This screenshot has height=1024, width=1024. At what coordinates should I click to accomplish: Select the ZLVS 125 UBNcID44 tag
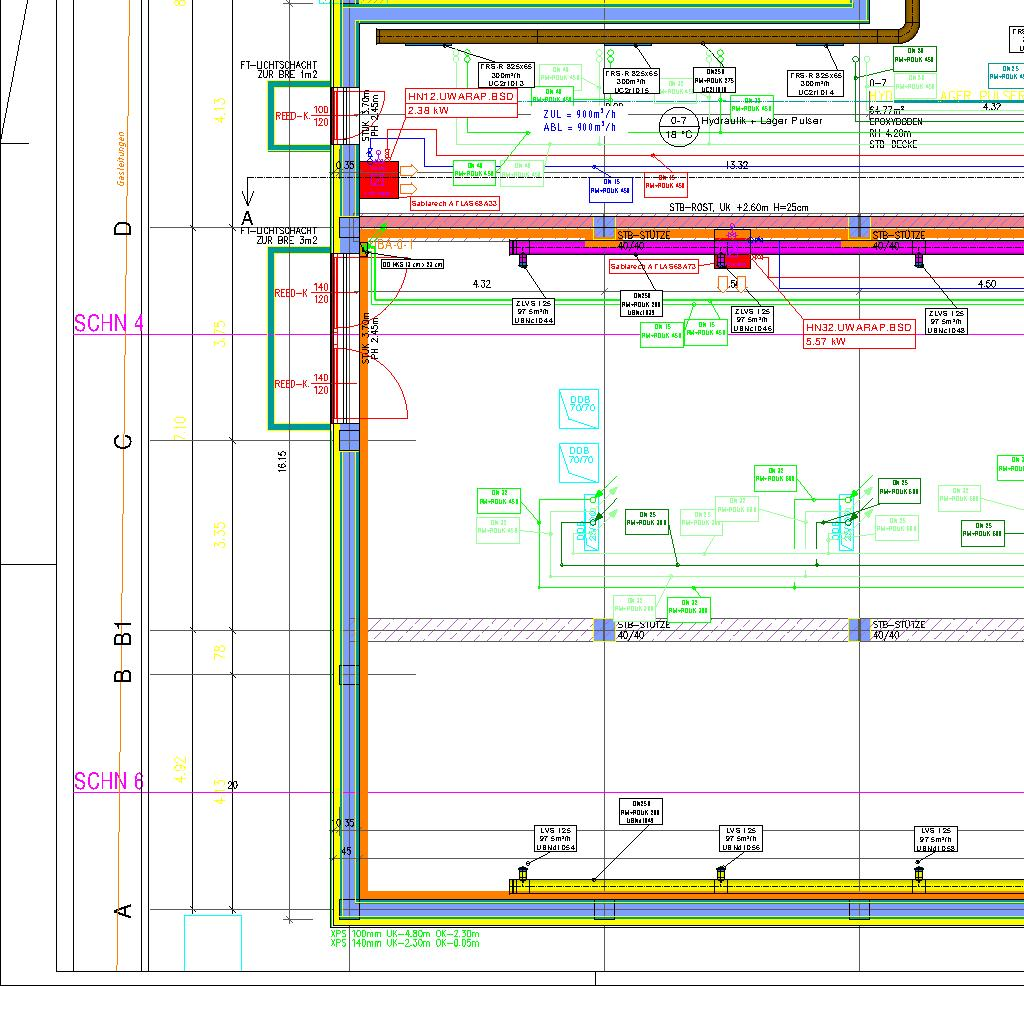pyautogui.click(x=532, y=311)
